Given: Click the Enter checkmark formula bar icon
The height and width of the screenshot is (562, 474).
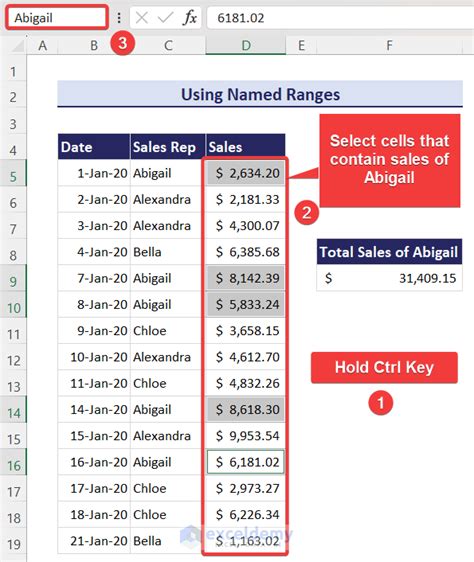Looking at the screenshot, I should (165, 18).
